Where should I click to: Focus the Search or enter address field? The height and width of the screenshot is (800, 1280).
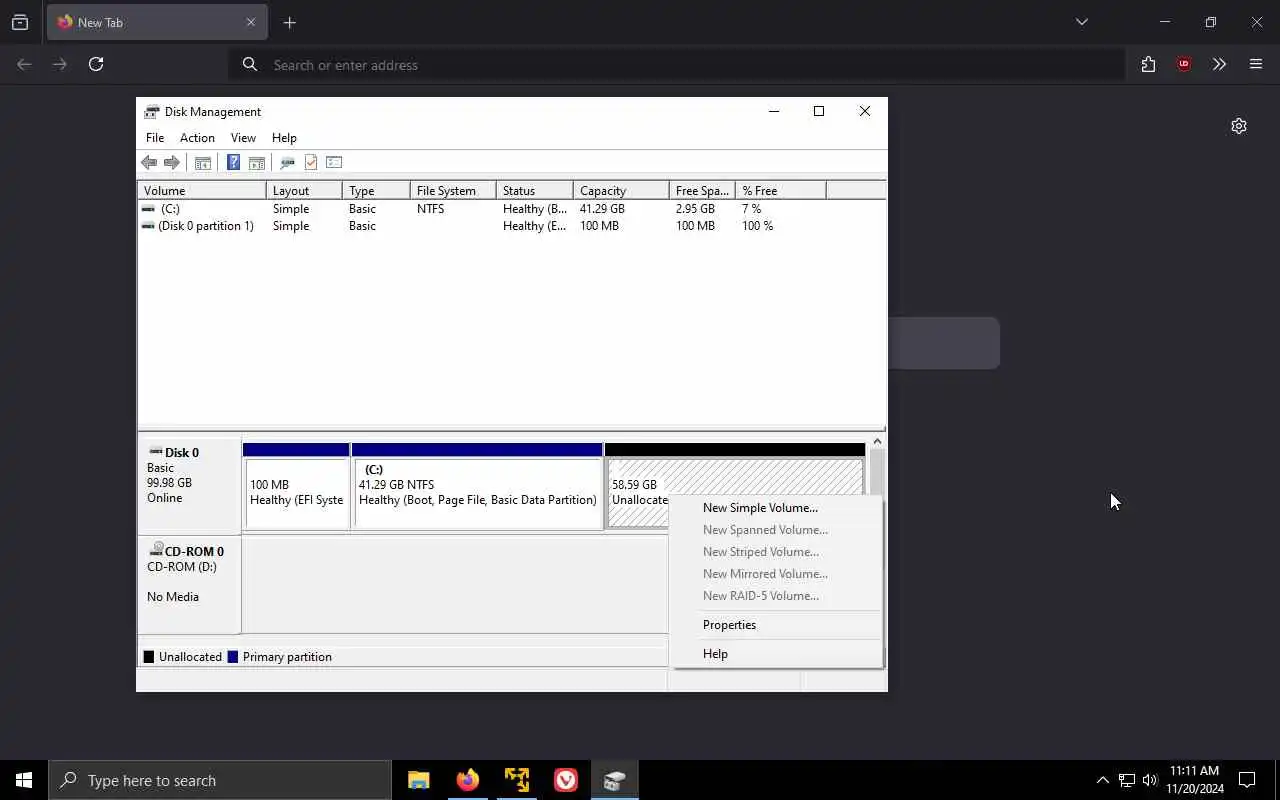[x=676, y=65]
